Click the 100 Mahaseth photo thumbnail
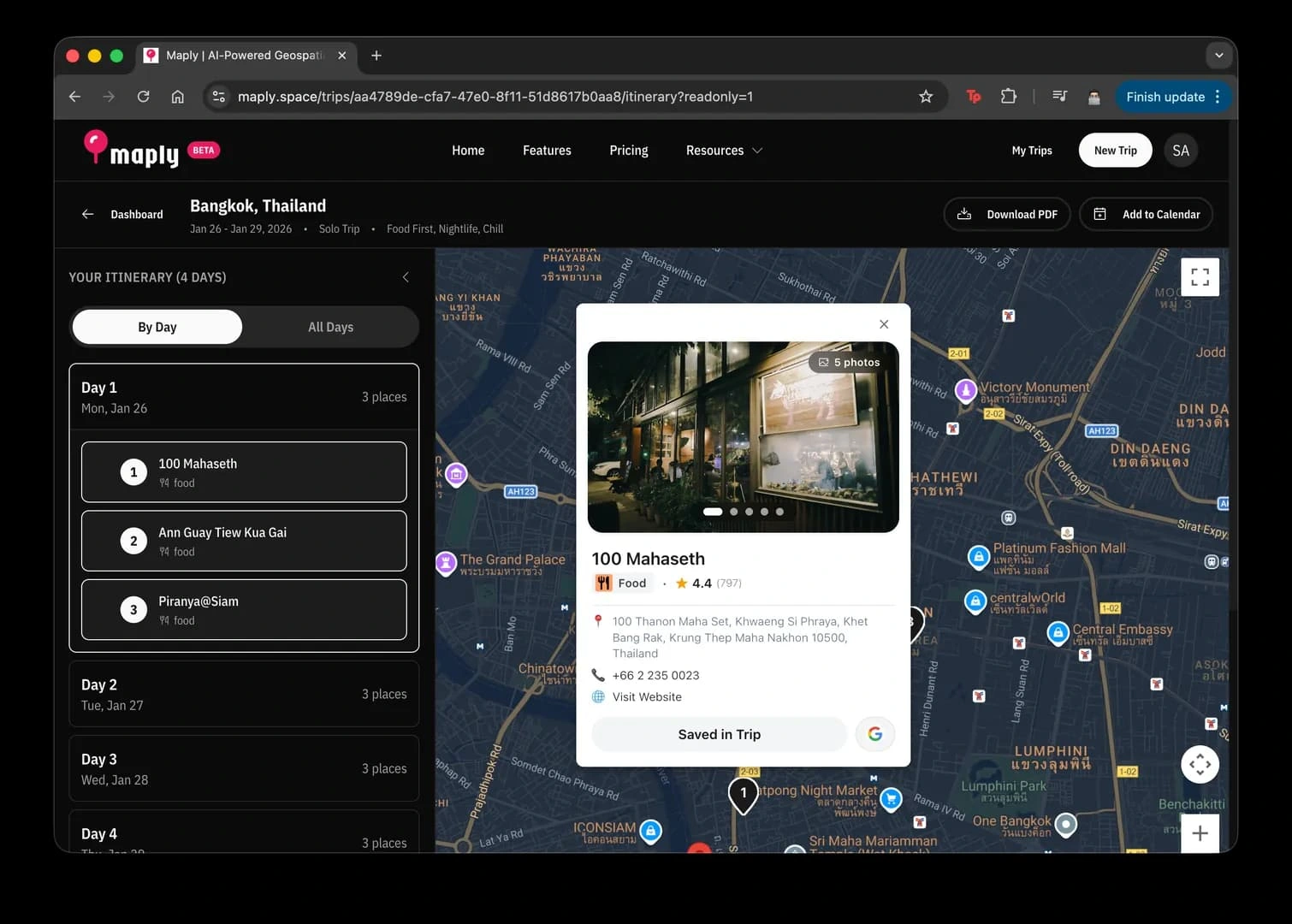Screen dimensions: 1292x924 [743, 437]
